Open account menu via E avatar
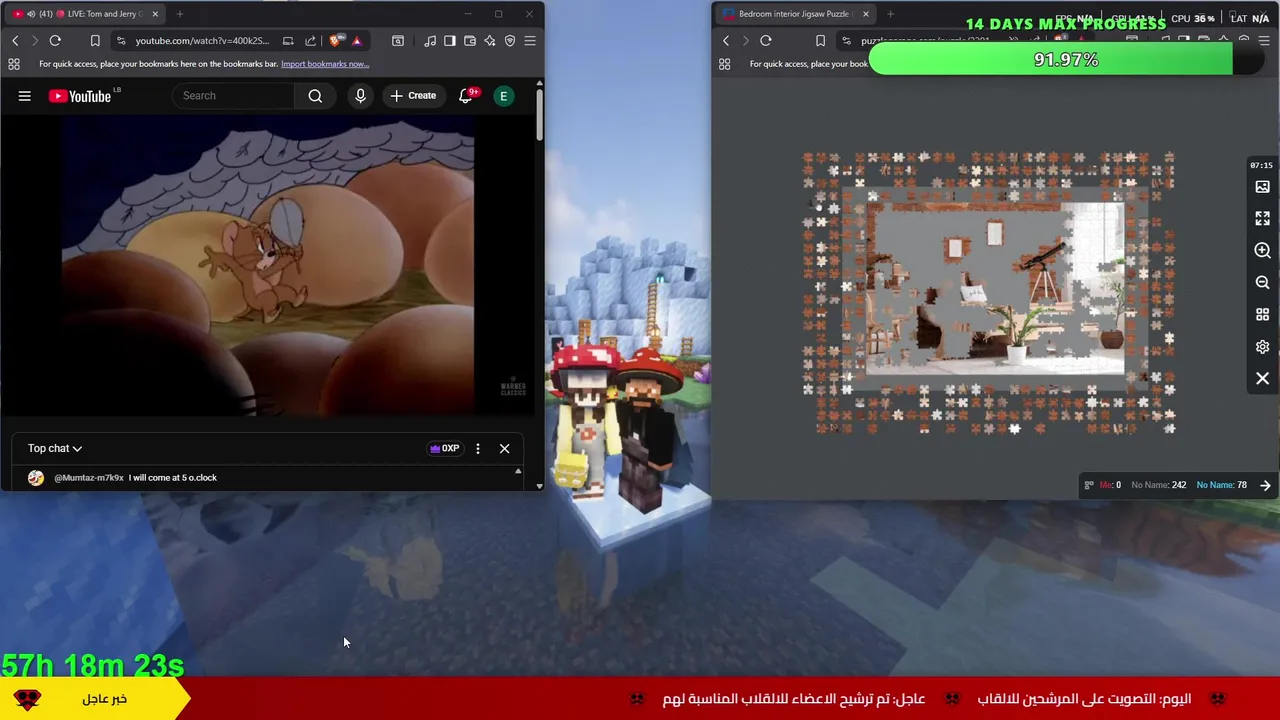Image resolution: width=1280 pixels, height=720 pixels. [504, 96]
